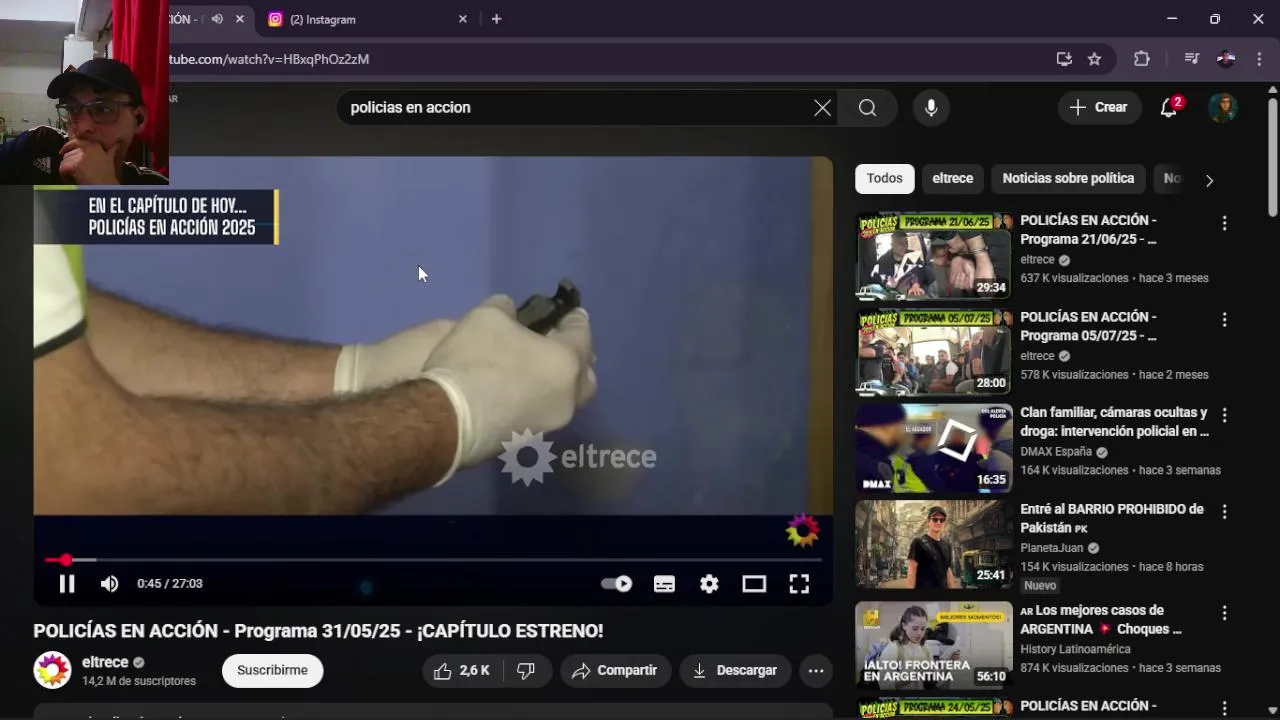Show more filter chips with right arrow
1280x720 pixels.
[x=1209, y=180]
